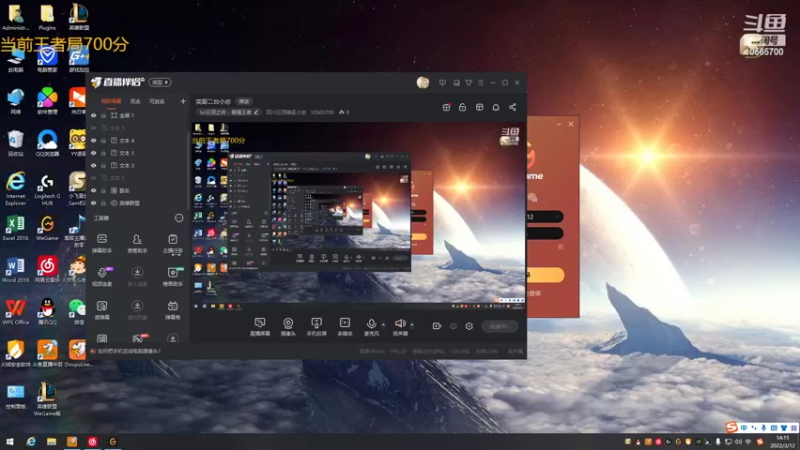Add a new source with the plus icon

[183, 101]
